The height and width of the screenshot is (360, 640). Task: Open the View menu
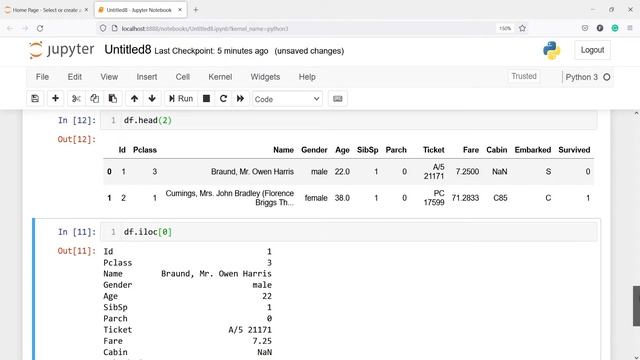109,77
